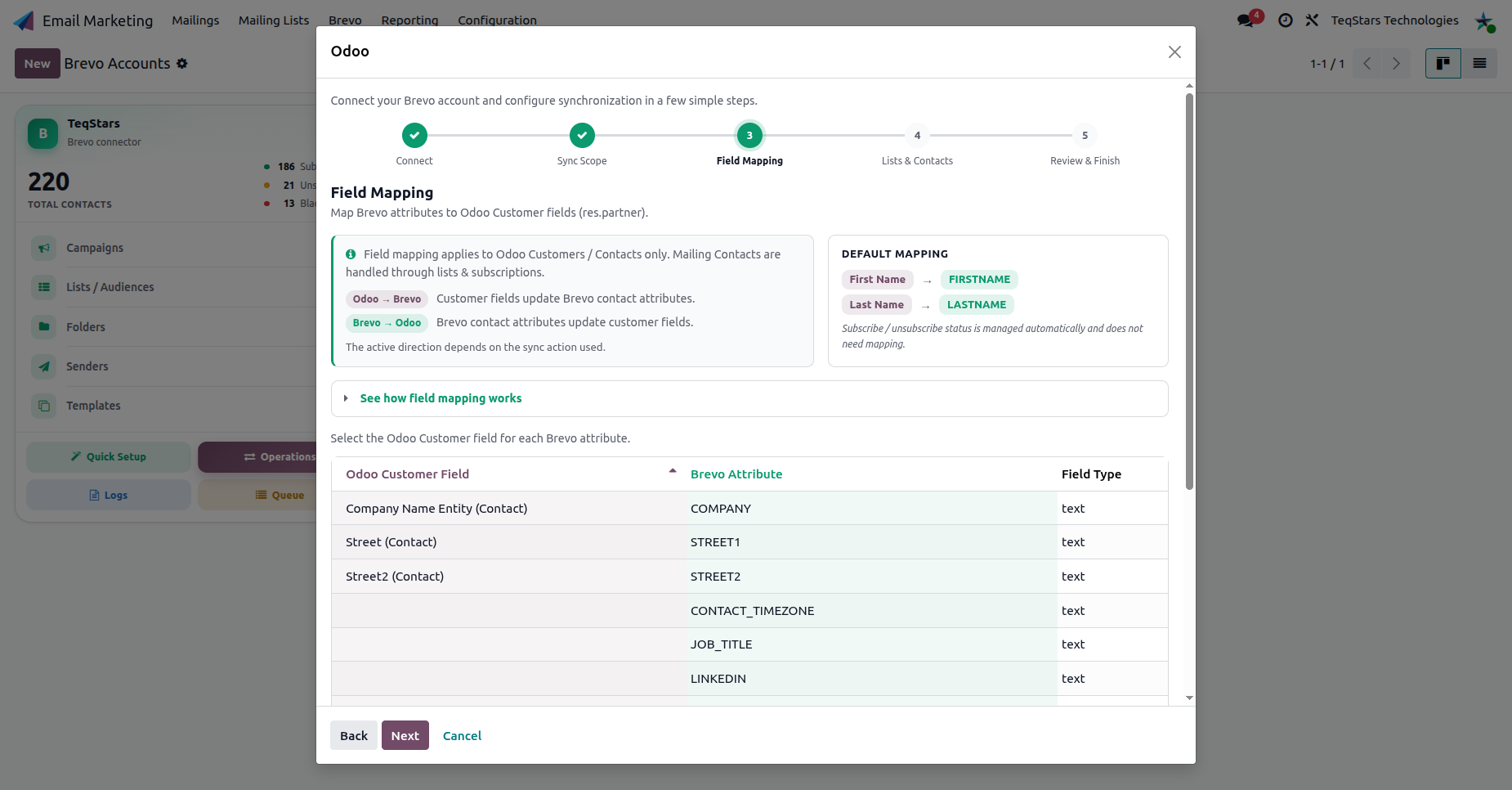Open the debug tools icon in top bar

tap(1312, 20)
